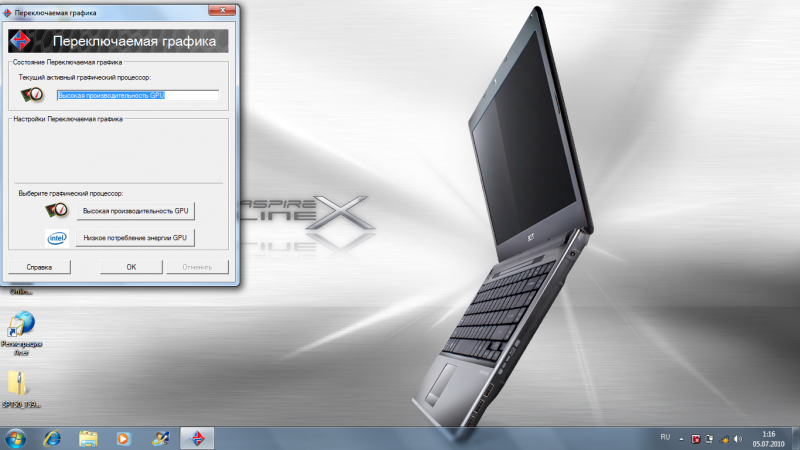Click Show Desktop strip at taskbar end

click(796, 439)
